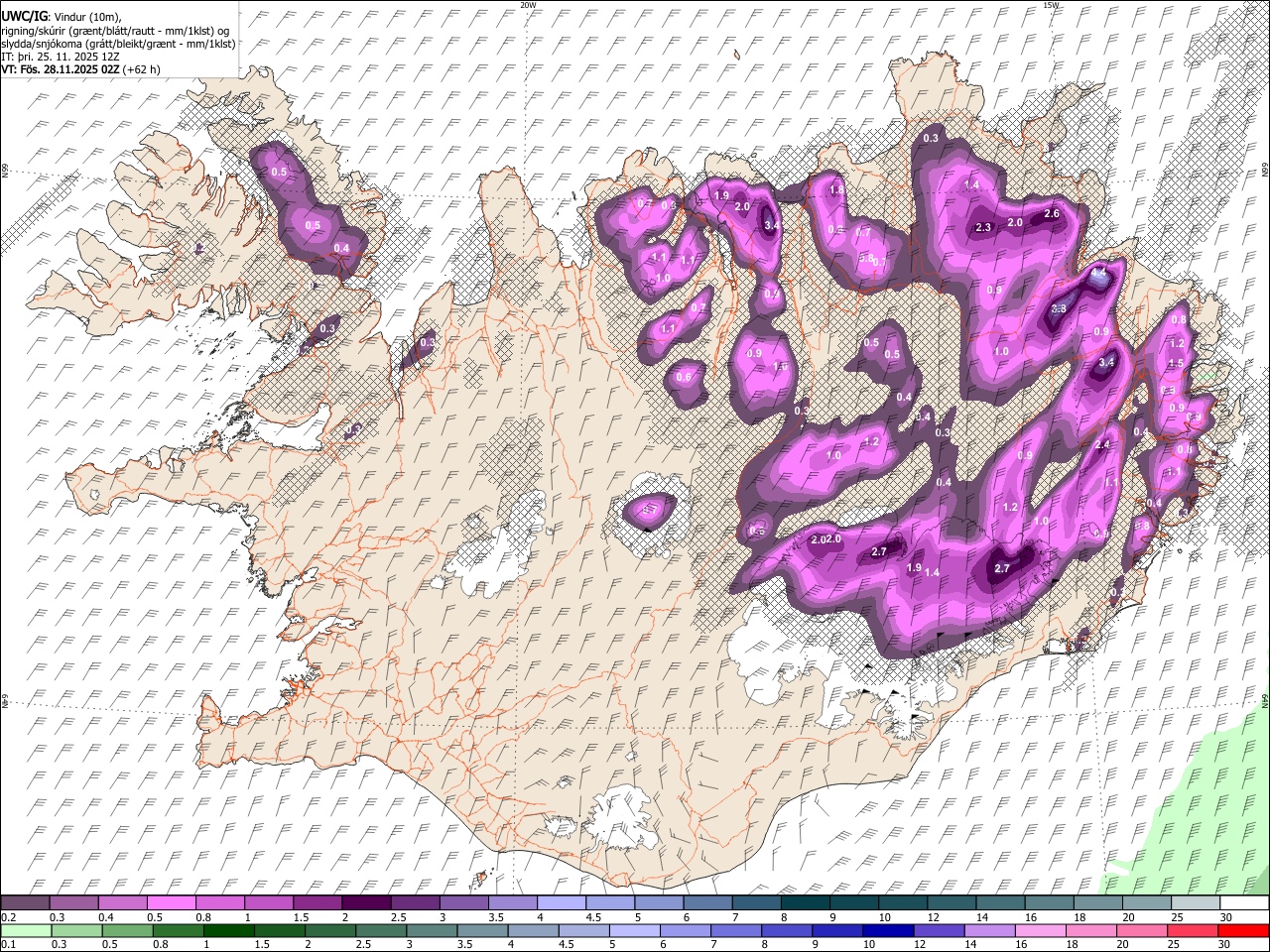This screenshot has width=1270, height=952.
Task: Click the grey-purple swatch starting at 0.2 in upper legend
Action: click(x=25, y=902)
